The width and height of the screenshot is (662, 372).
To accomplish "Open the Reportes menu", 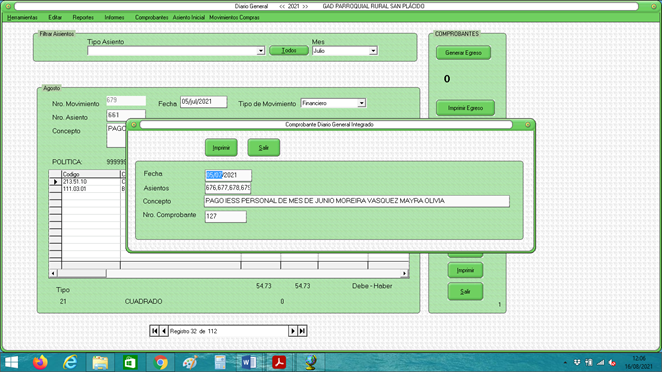I will (83, 17).
